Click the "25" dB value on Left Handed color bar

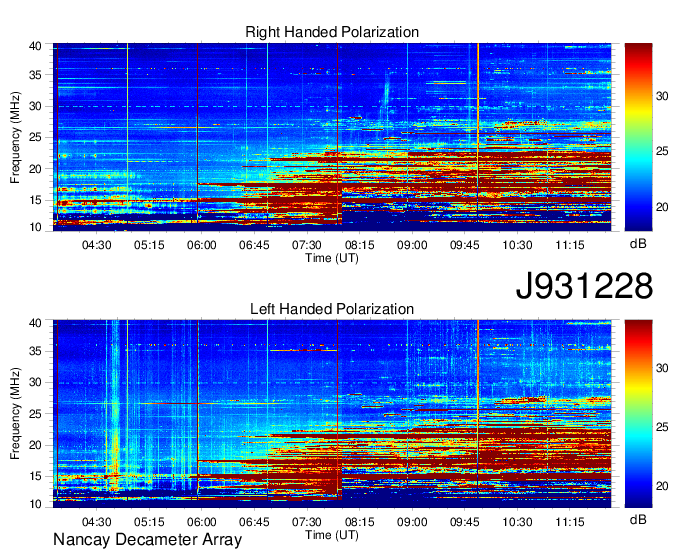(662, 427)
